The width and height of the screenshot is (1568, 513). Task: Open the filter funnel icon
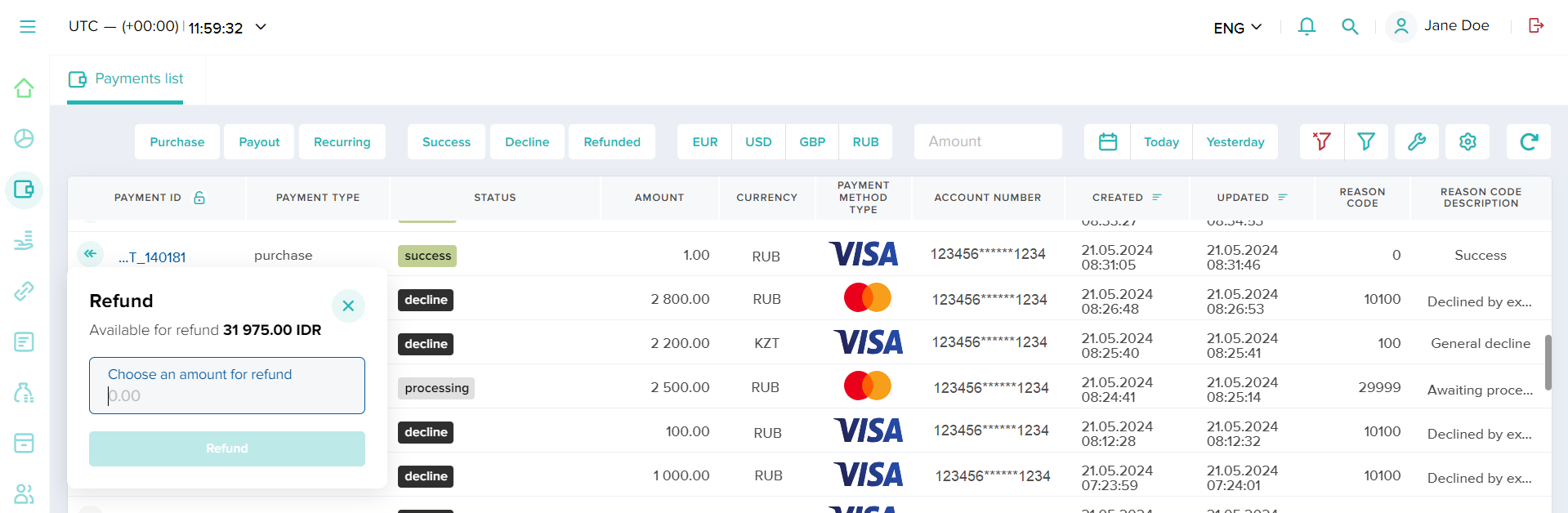pyautogui.click(x=1365, y=142)
